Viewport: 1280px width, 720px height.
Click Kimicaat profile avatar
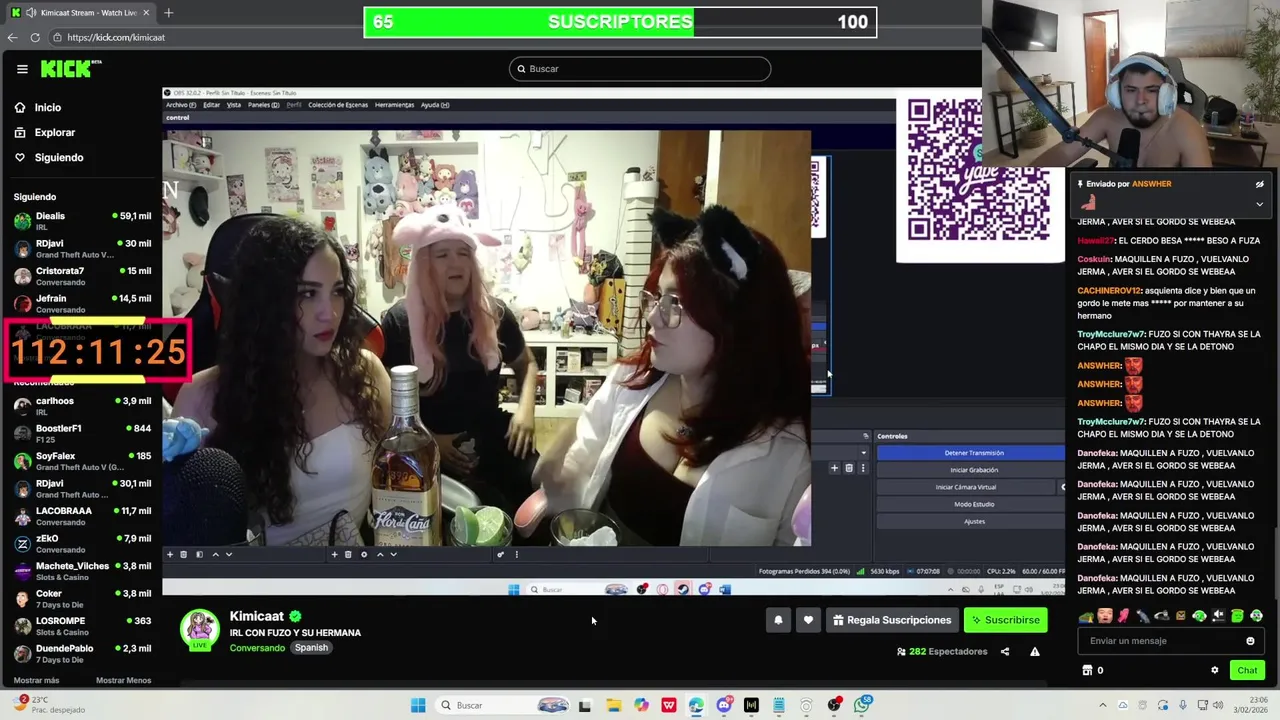[199, 629]
